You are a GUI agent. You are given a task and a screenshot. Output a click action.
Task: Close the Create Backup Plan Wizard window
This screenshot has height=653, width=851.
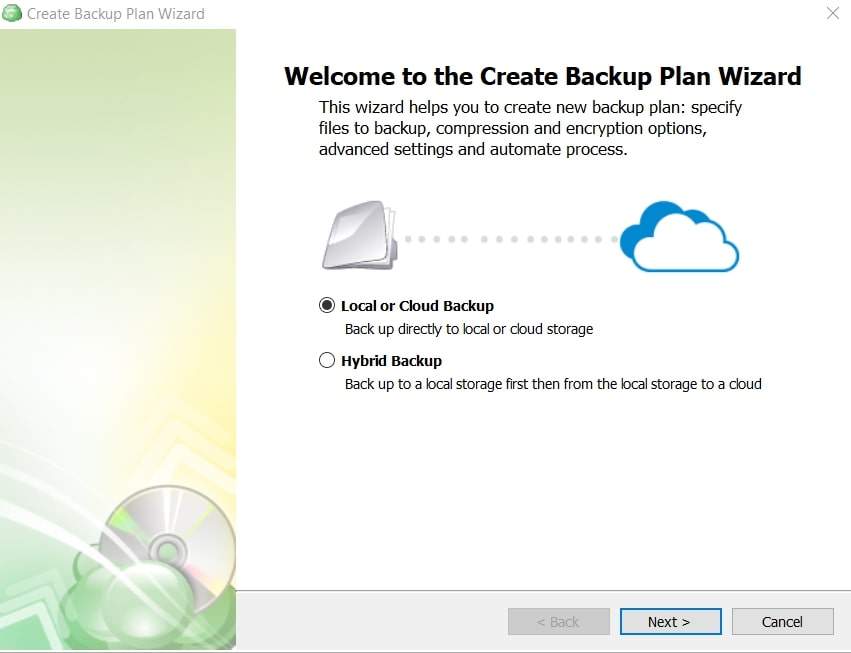pos(832,14)
